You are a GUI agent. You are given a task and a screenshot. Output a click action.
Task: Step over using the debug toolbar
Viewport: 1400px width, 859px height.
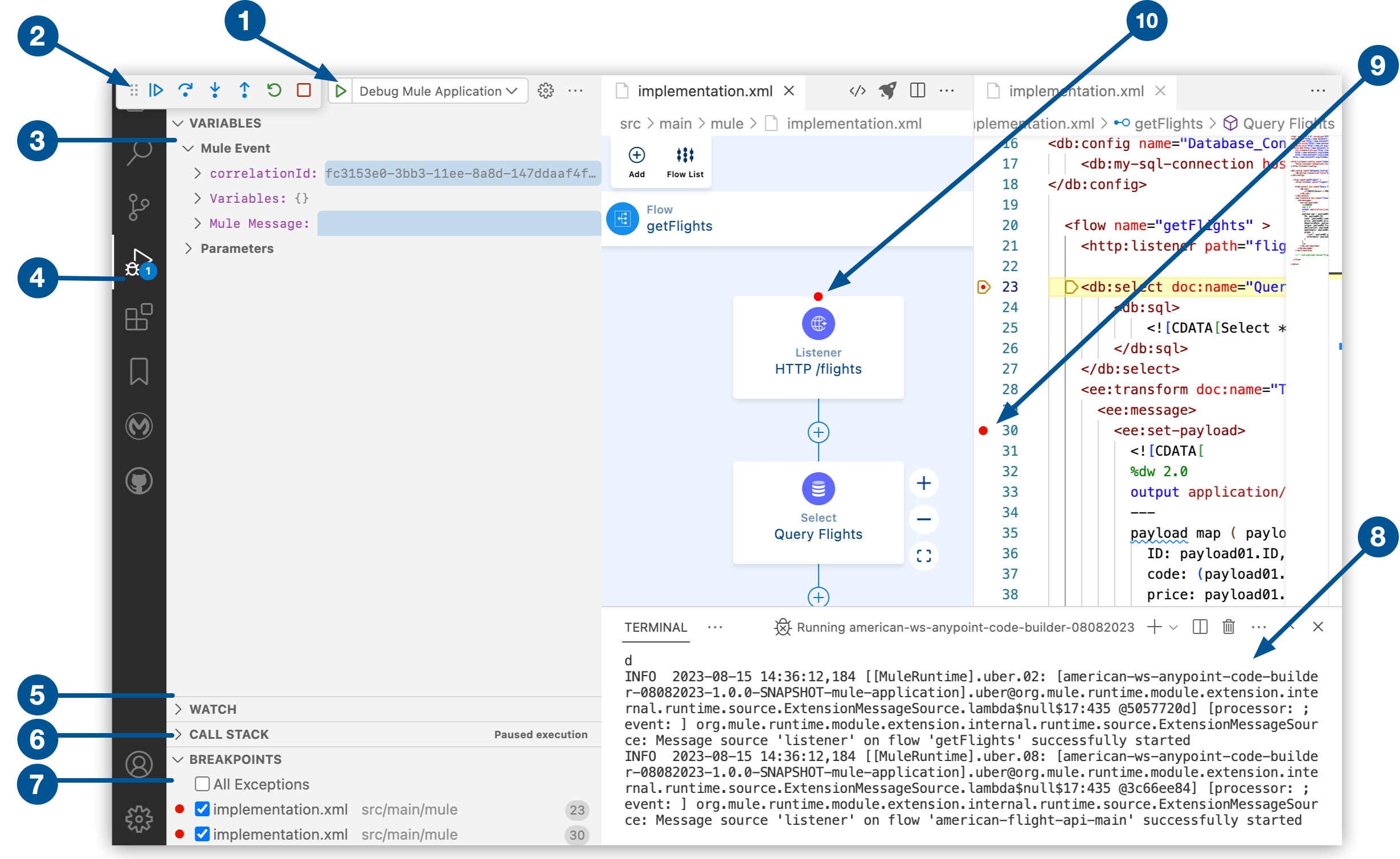click(186, 90)
